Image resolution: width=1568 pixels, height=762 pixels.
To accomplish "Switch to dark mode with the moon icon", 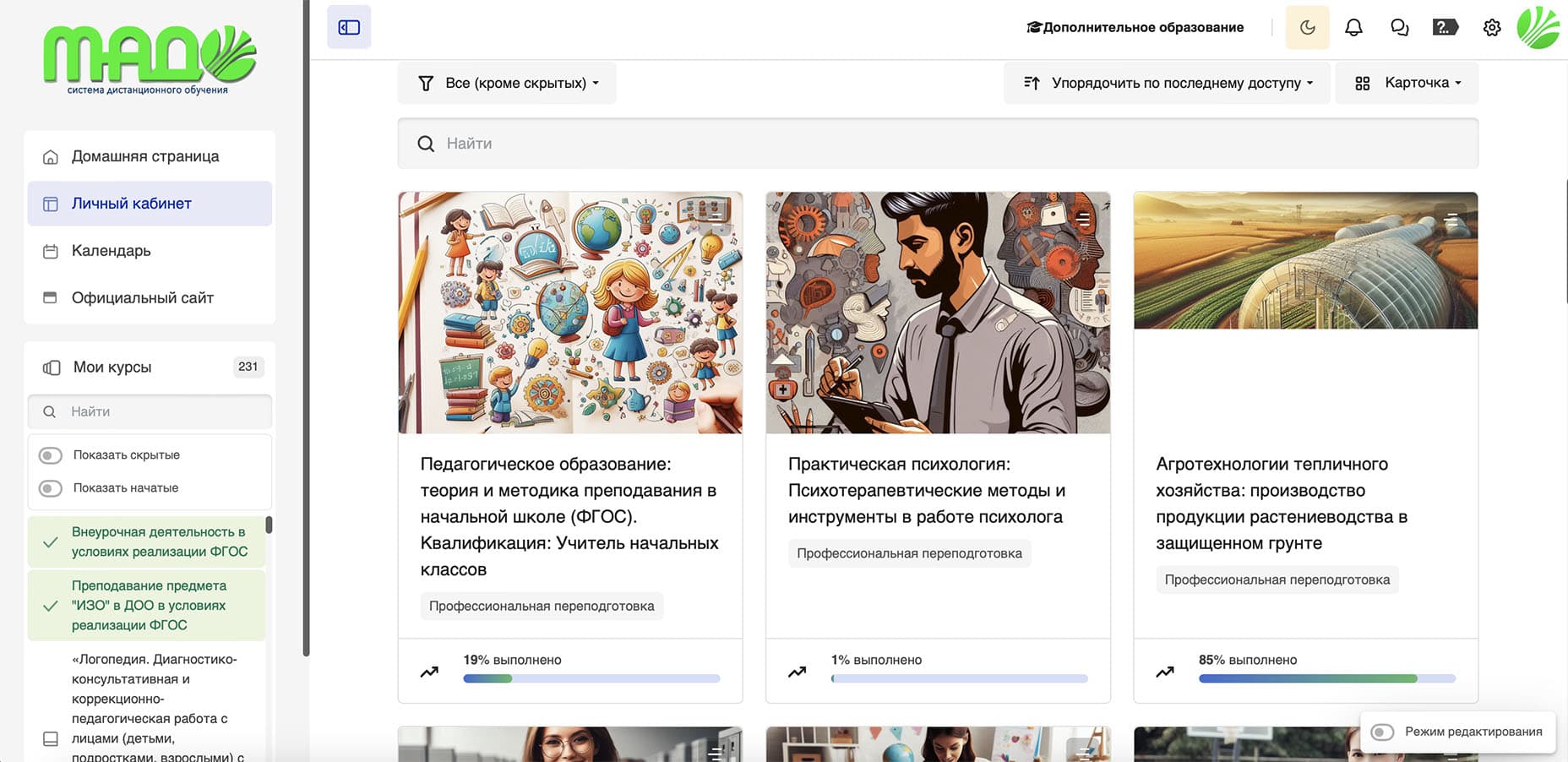I will pyautogui.click(x=1307, y=27).
